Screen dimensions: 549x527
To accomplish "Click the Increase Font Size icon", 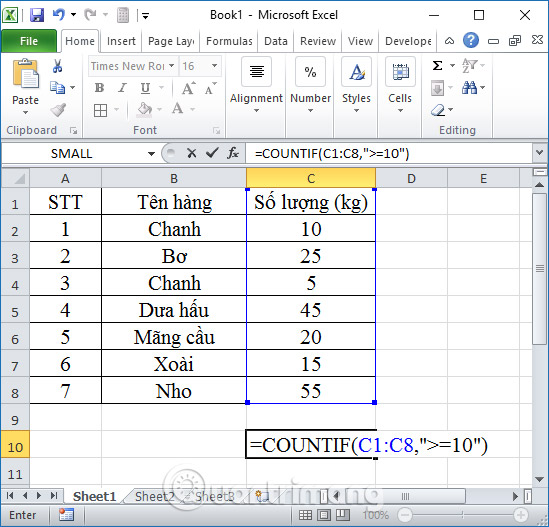I will coord(188,88).
